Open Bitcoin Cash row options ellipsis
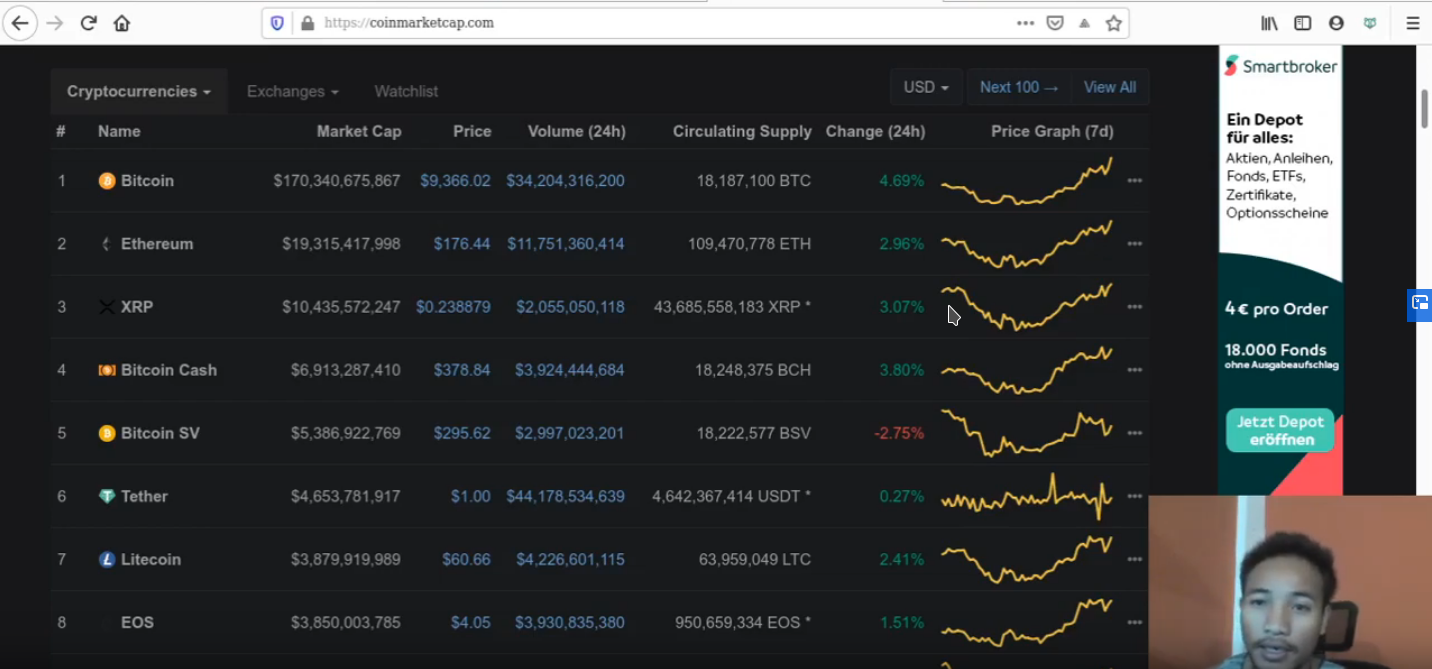This screenshot has height=669, width=1432. coord(1134,370)
